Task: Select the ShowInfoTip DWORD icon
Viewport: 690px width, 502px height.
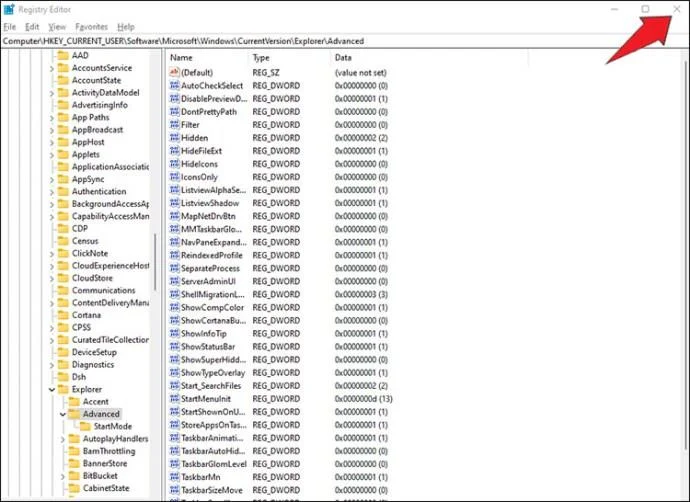Action: 175,333
